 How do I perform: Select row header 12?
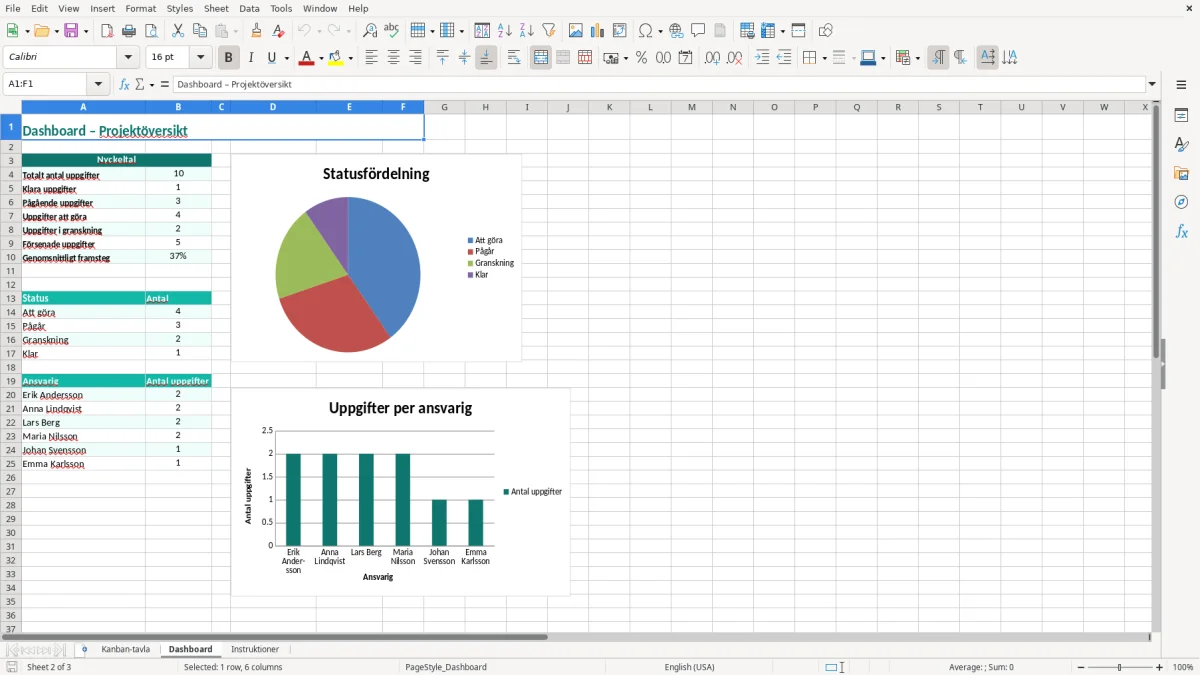[x=11, y=285]
